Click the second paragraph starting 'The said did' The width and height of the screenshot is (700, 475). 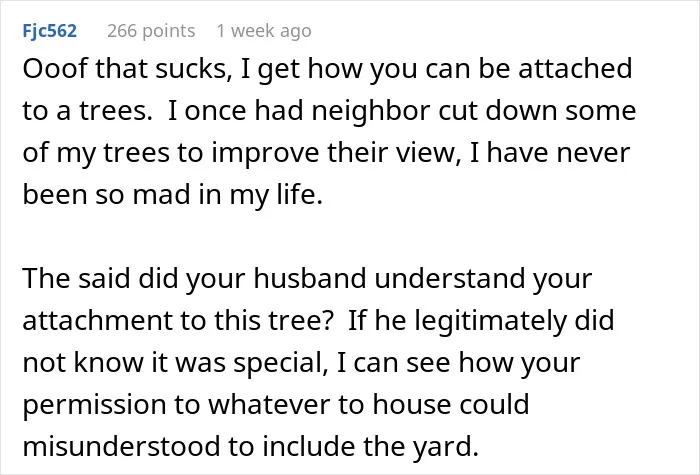(319, 362)
